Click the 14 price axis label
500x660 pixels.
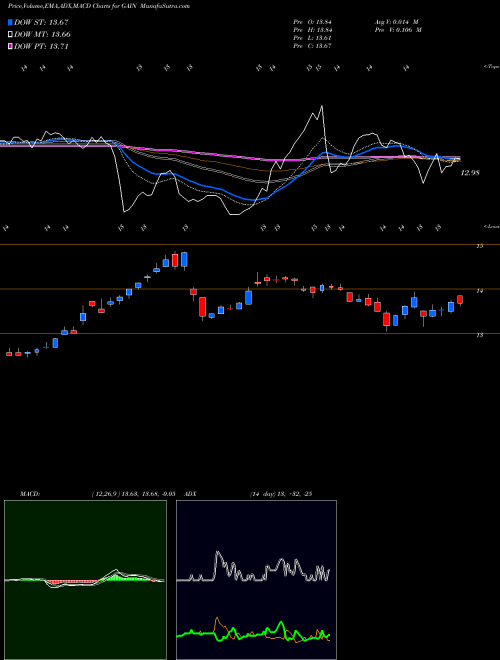479,290
